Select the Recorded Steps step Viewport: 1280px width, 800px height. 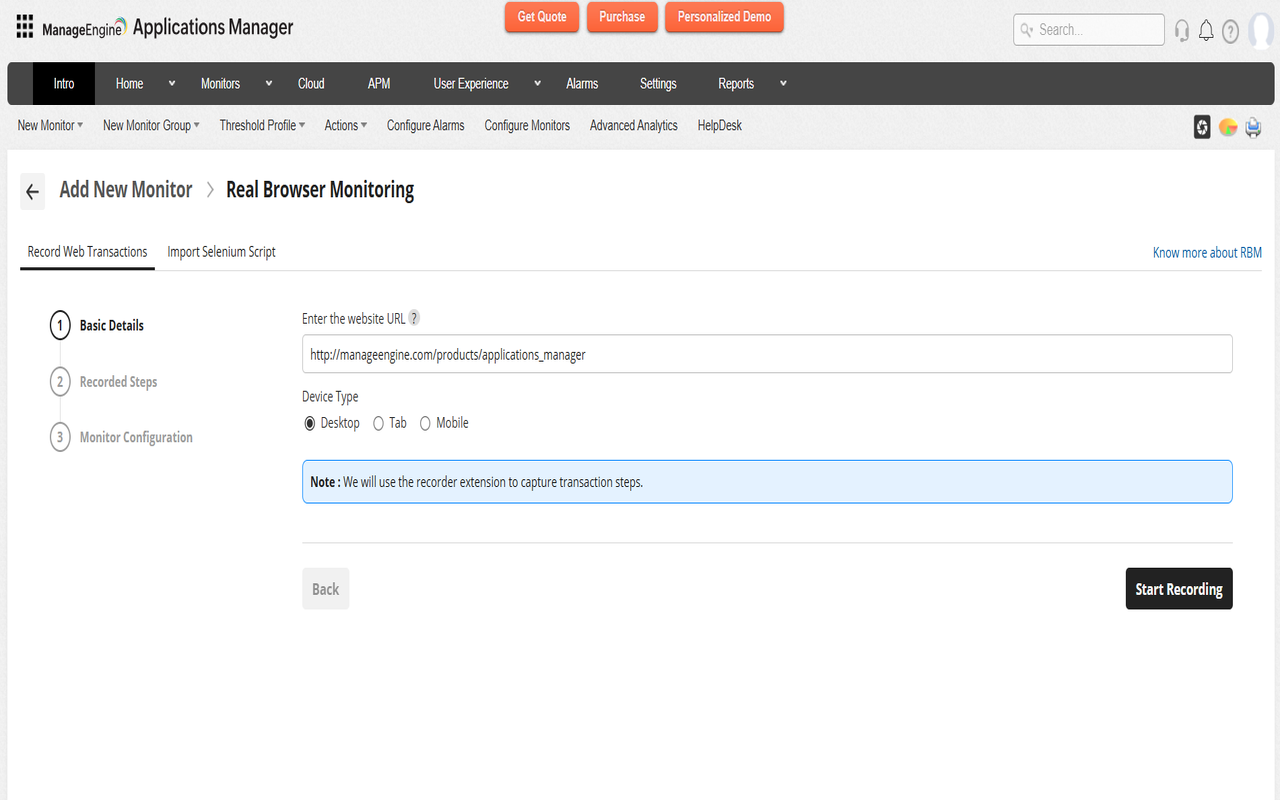(103, 382)
